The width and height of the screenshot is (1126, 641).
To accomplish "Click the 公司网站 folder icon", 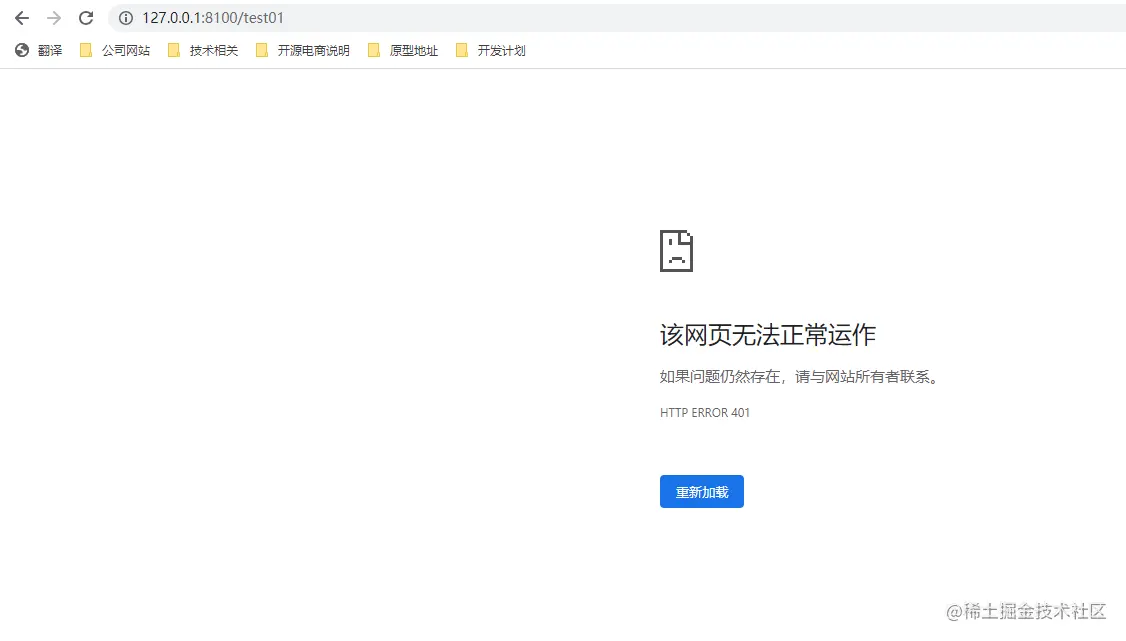I will (x=86, y=49).
